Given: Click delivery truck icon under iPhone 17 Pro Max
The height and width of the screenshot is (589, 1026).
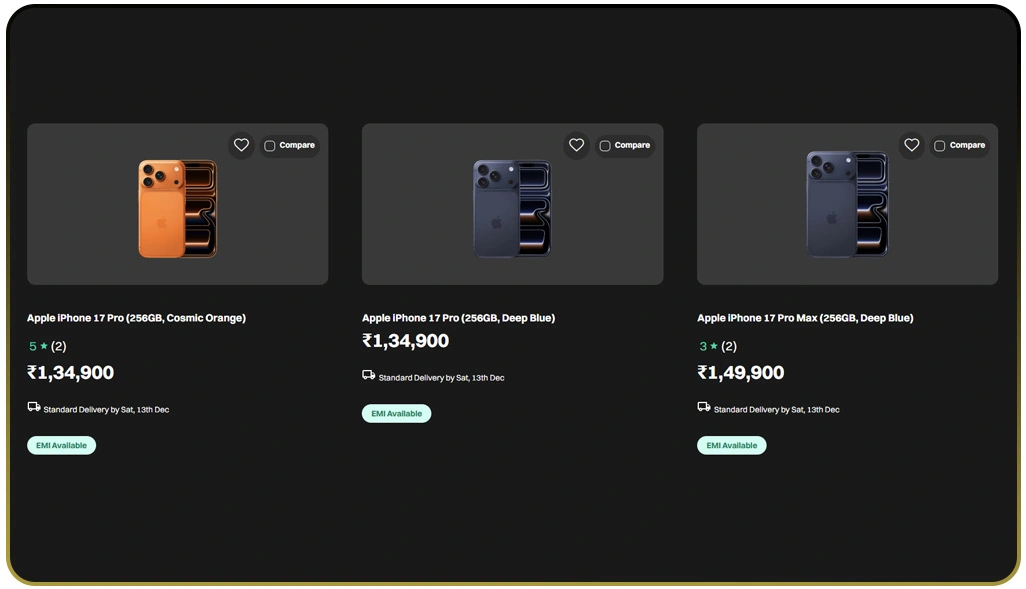Looking at the screenshot, I should click(704, 407).
